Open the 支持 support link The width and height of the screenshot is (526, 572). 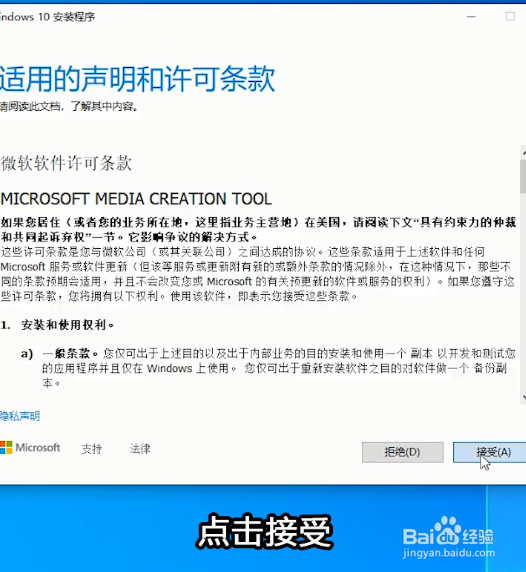point(92,448)
